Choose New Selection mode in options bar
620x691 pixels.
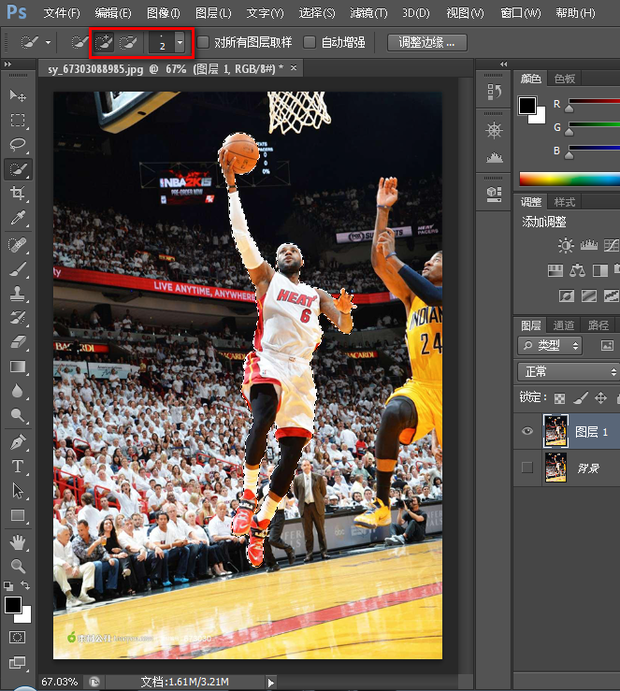click(x=80, y=43)
